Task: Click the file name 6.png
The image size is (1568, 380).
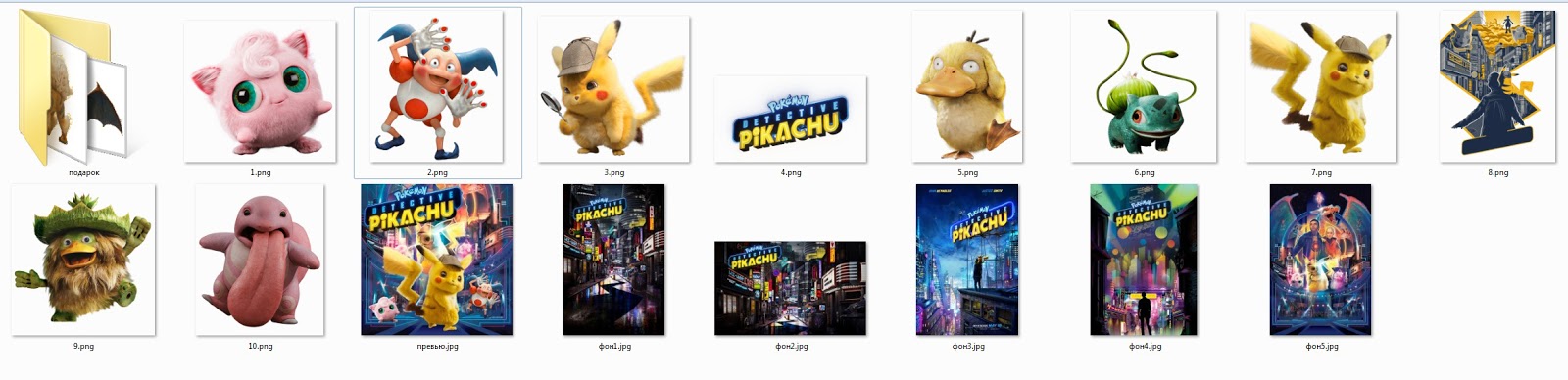Action: click(x=1145, y=172)
